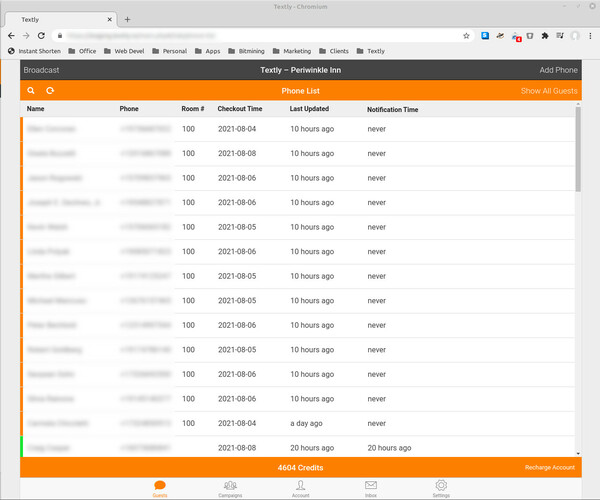Click Recharge Account link
The width and height of the screenshot is (600, 500).
pyautogui.click(x=550, y=467)
